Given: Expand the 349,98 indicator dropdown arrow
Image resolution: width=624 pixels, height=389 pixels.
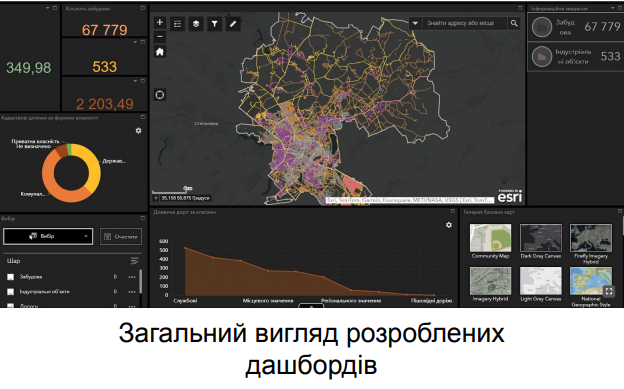Looking at the screenshot, I should tap(48, 8).
